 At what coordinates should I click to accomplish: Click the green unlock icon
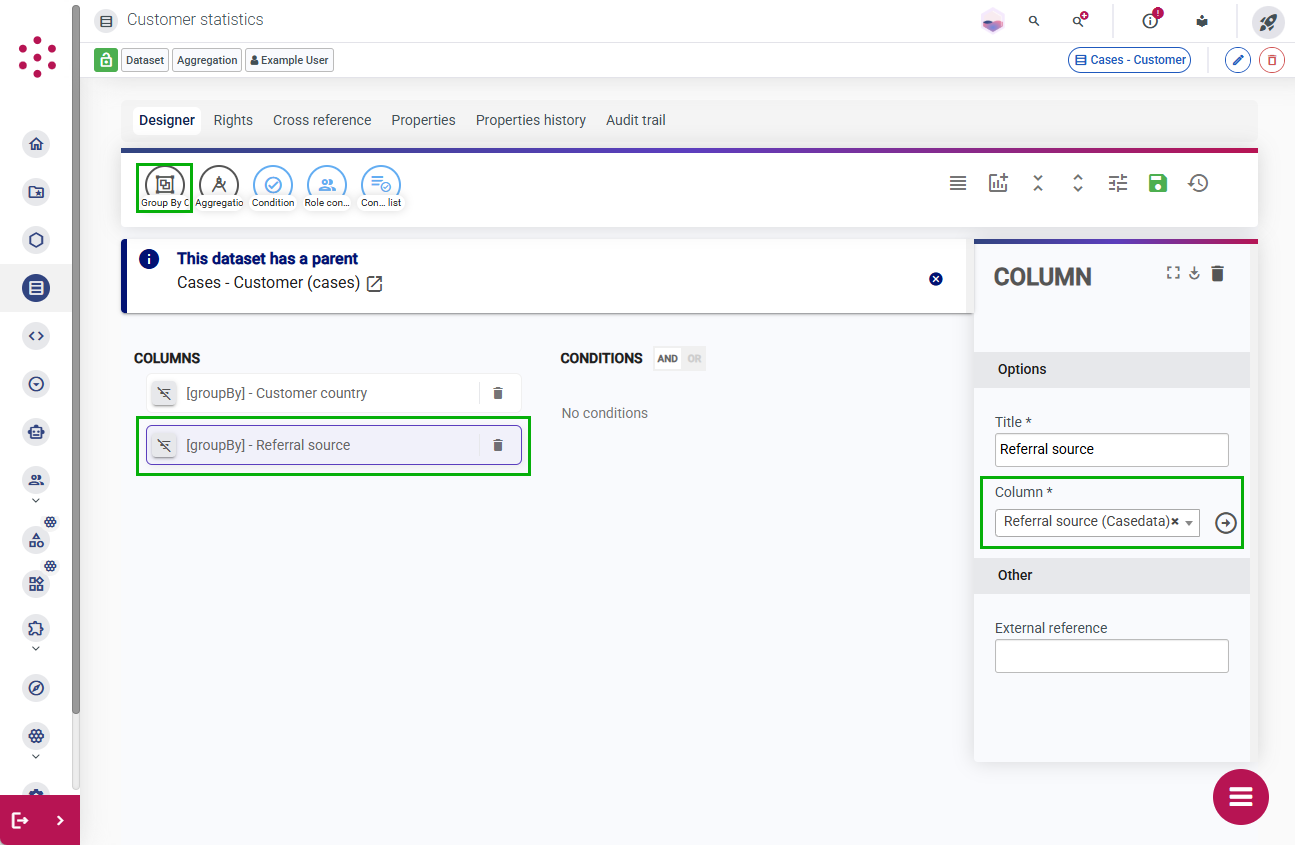click(x=106, y=60)
